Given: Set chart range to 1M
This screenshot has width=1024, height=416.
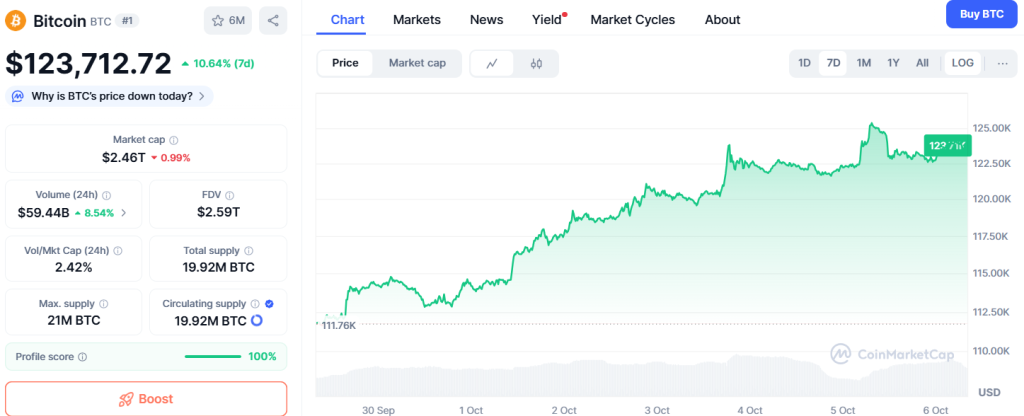Looking at the screenshot, I should coord(863,63).
